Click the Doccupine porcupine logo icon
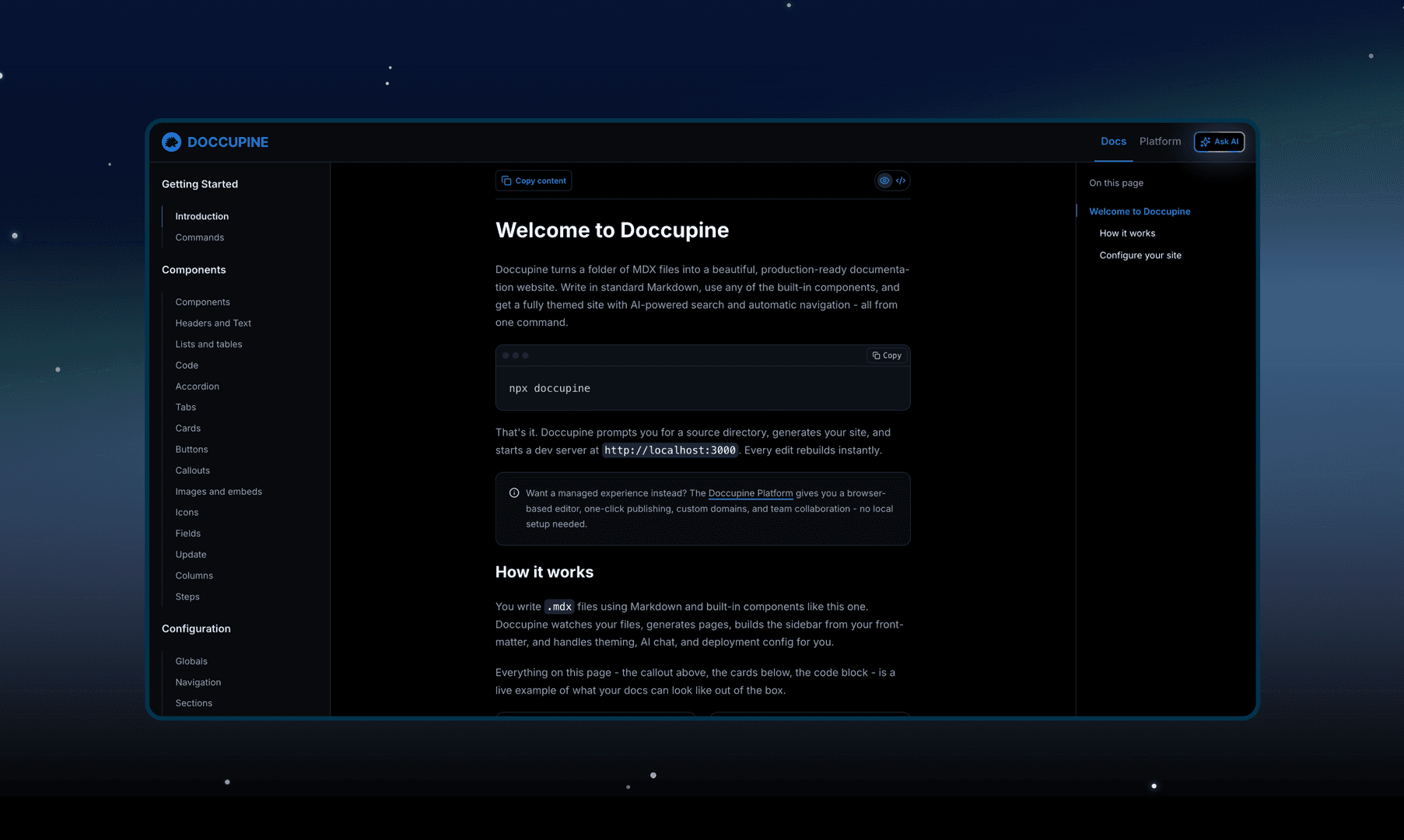This screenshot has width=1404, height=840. 171,142
